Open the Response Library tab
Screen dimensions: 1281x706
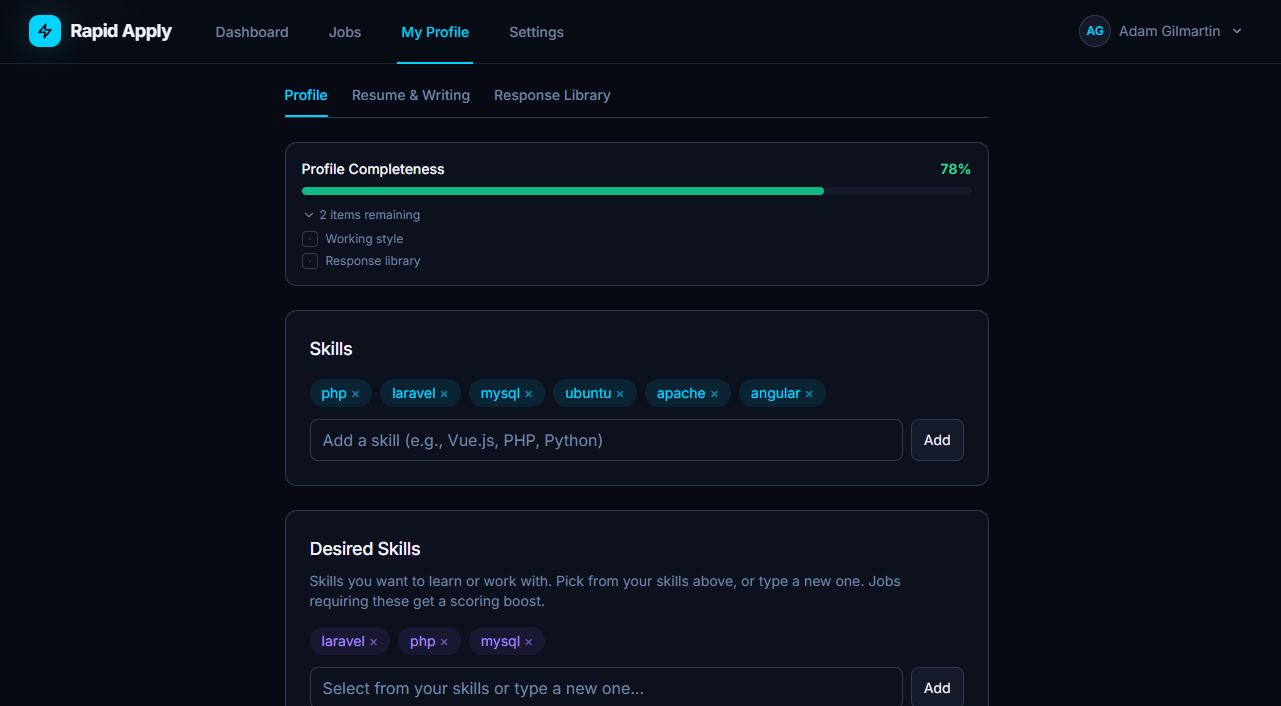(552, 95)
